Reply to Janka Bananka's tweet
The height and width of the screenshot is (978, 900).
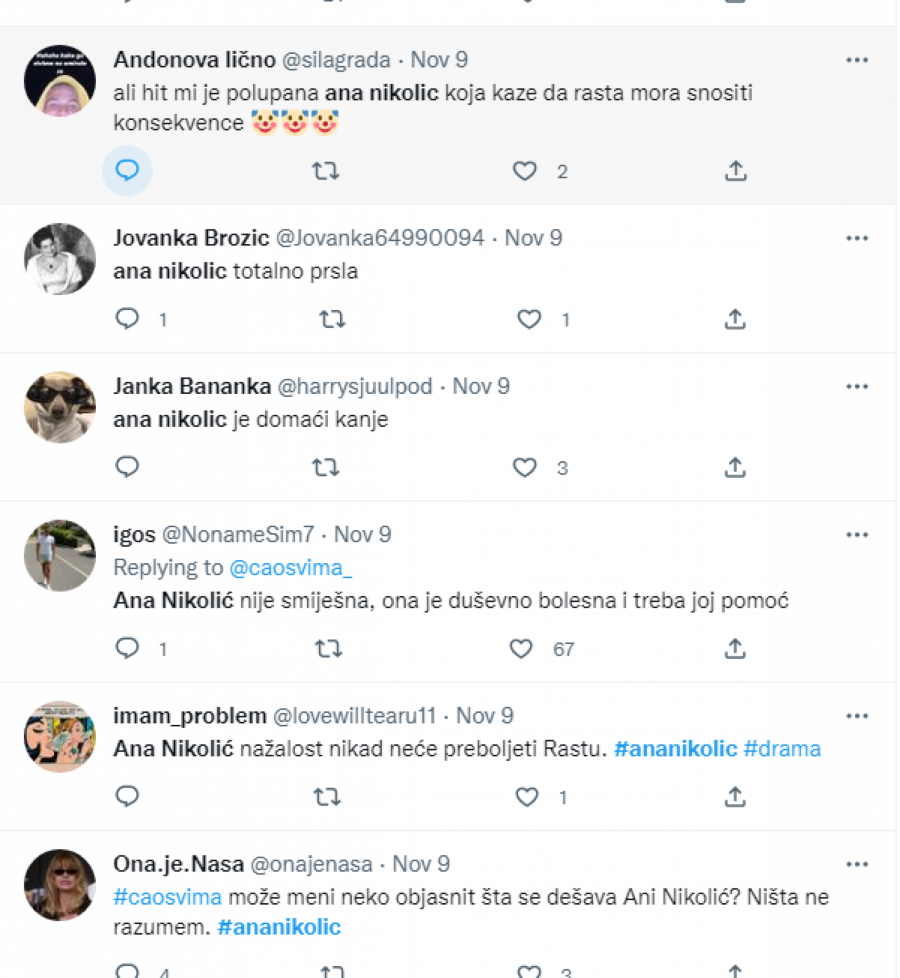[127, 467]
